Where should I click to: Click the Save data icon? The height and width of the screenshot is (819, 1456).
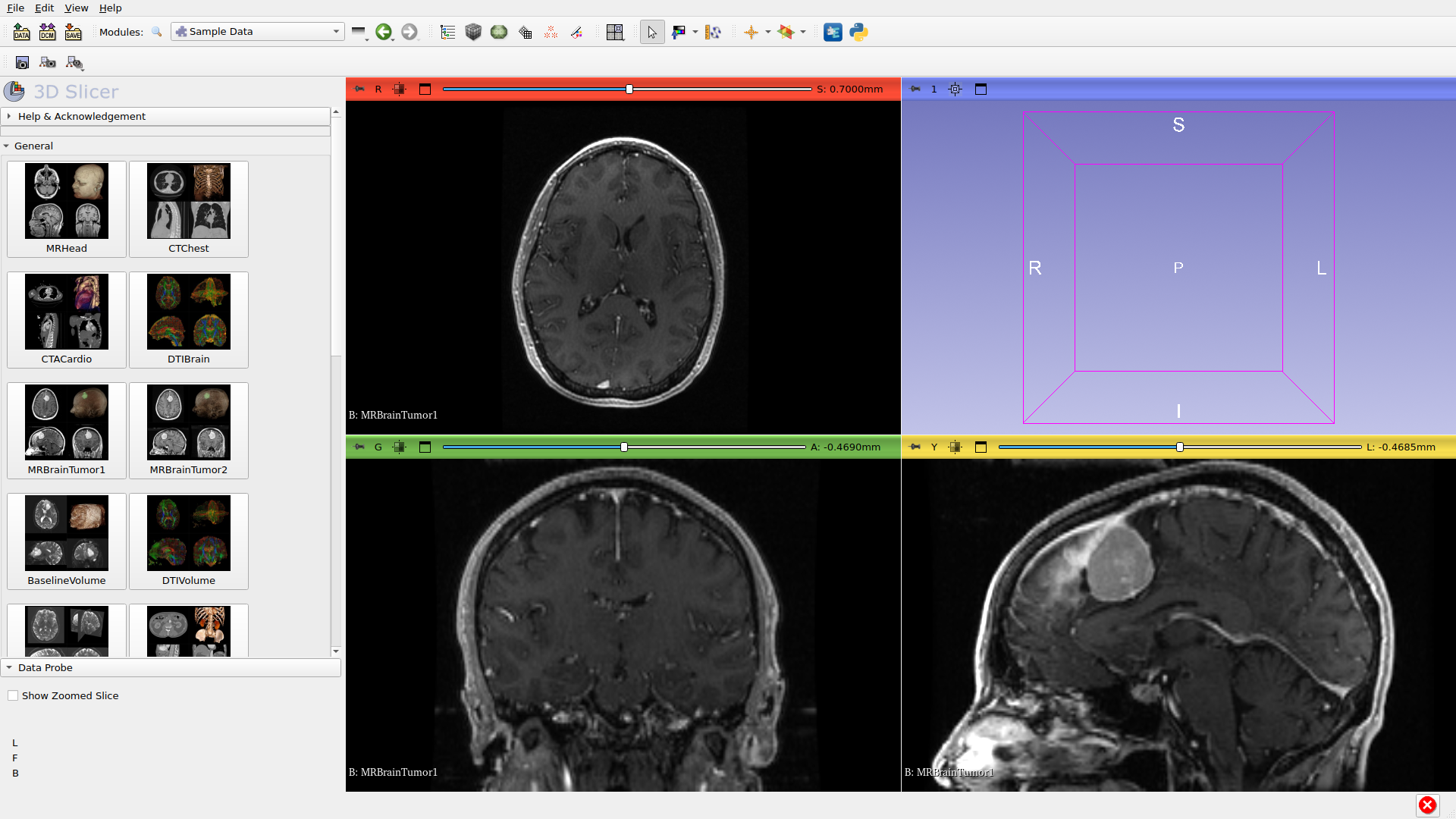[73, 32]
